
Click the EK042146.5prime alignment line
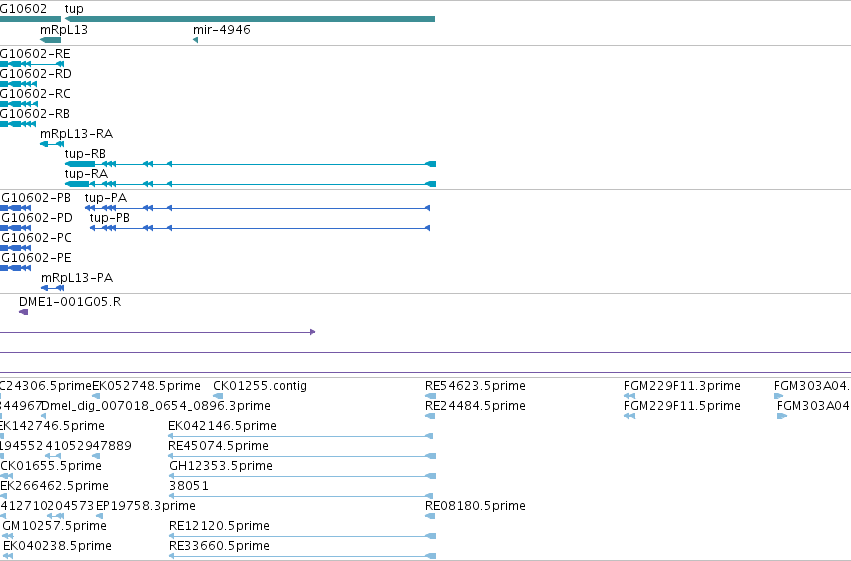point(301,436)
